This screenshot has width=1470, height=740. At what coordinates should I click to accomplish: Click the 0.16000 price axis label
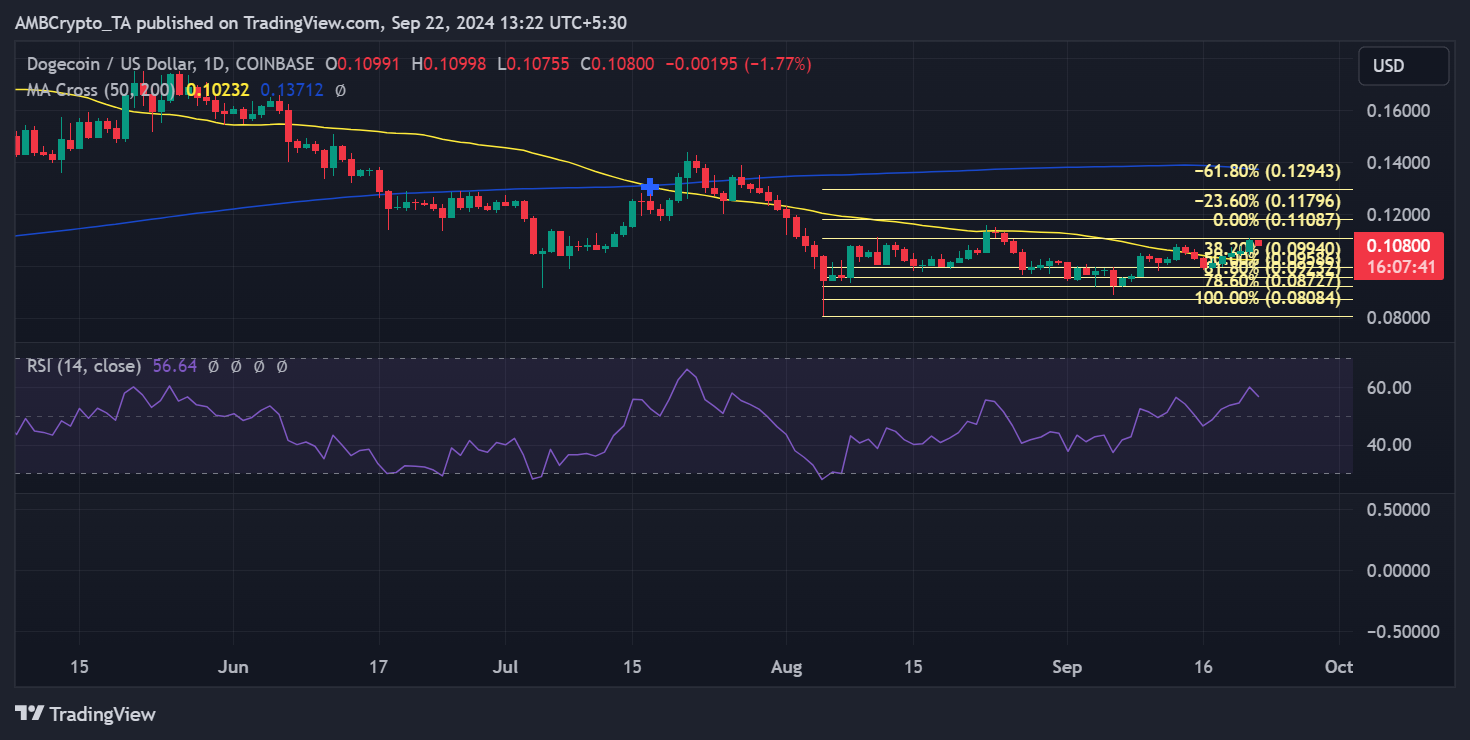1399,110
